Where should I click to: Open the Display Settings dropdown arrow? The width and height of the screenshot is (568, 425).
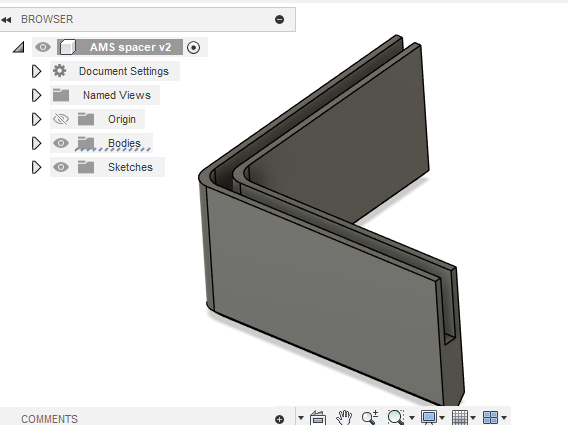click(x=442, y=418)
